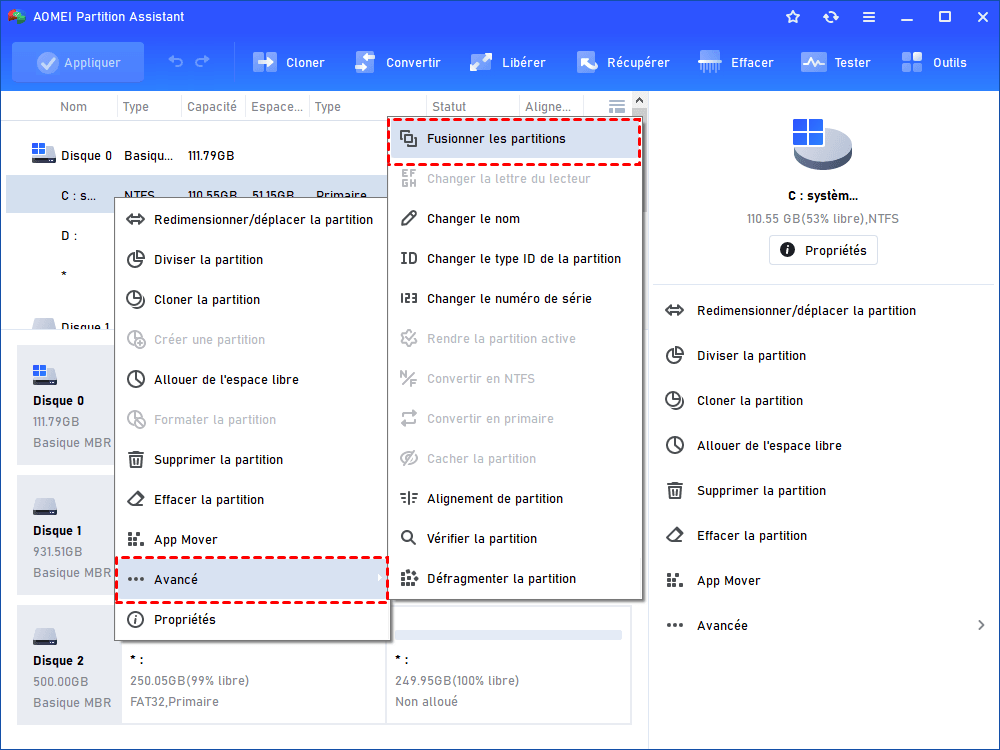This screenshot has height=750, width=1000.
Task: Select Changer le nom in submenu
Action: click(x=514, y=219)
